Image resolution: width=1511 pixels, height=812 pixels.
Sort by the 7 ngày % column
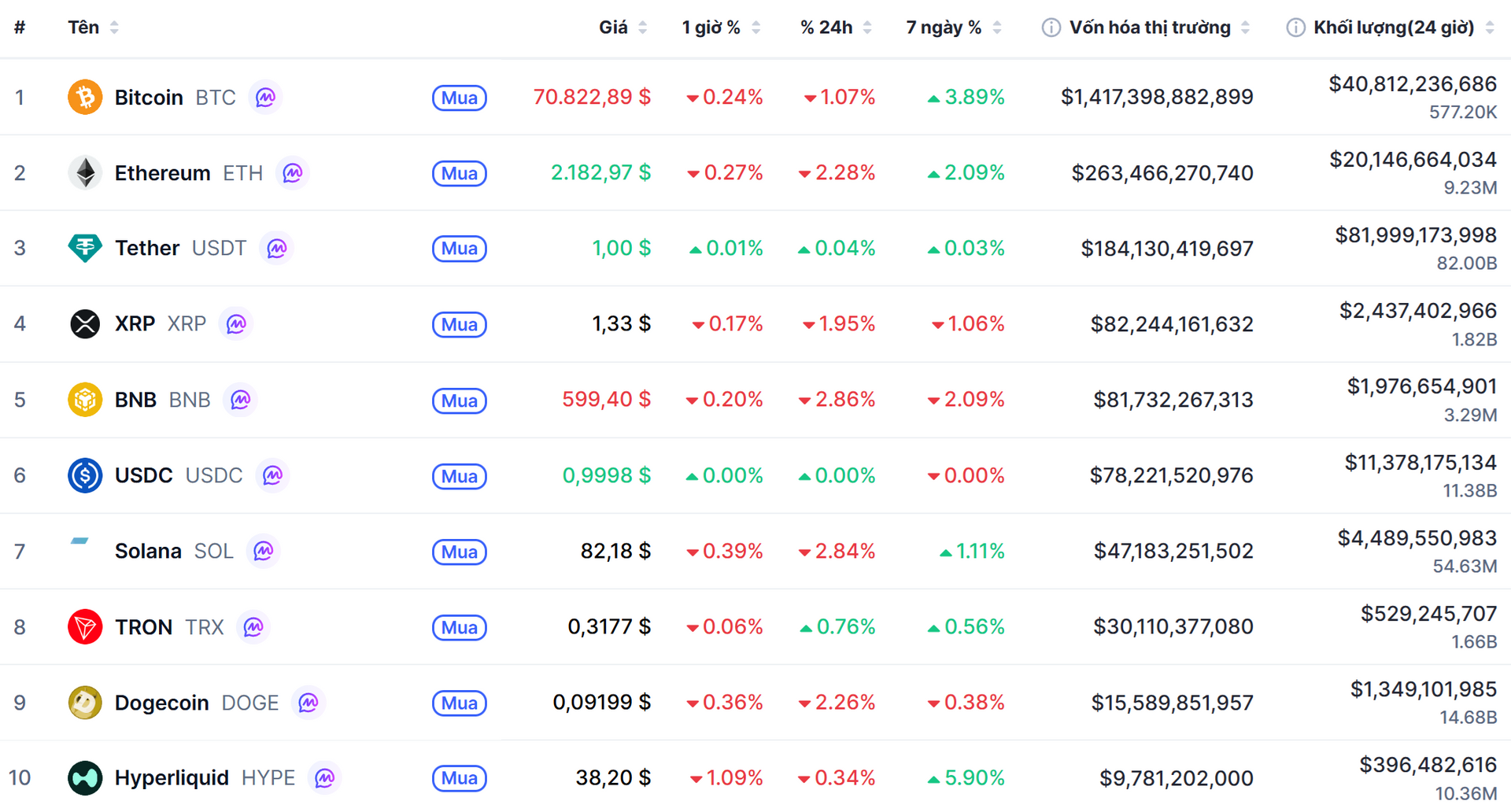click(x=954, y=28)
